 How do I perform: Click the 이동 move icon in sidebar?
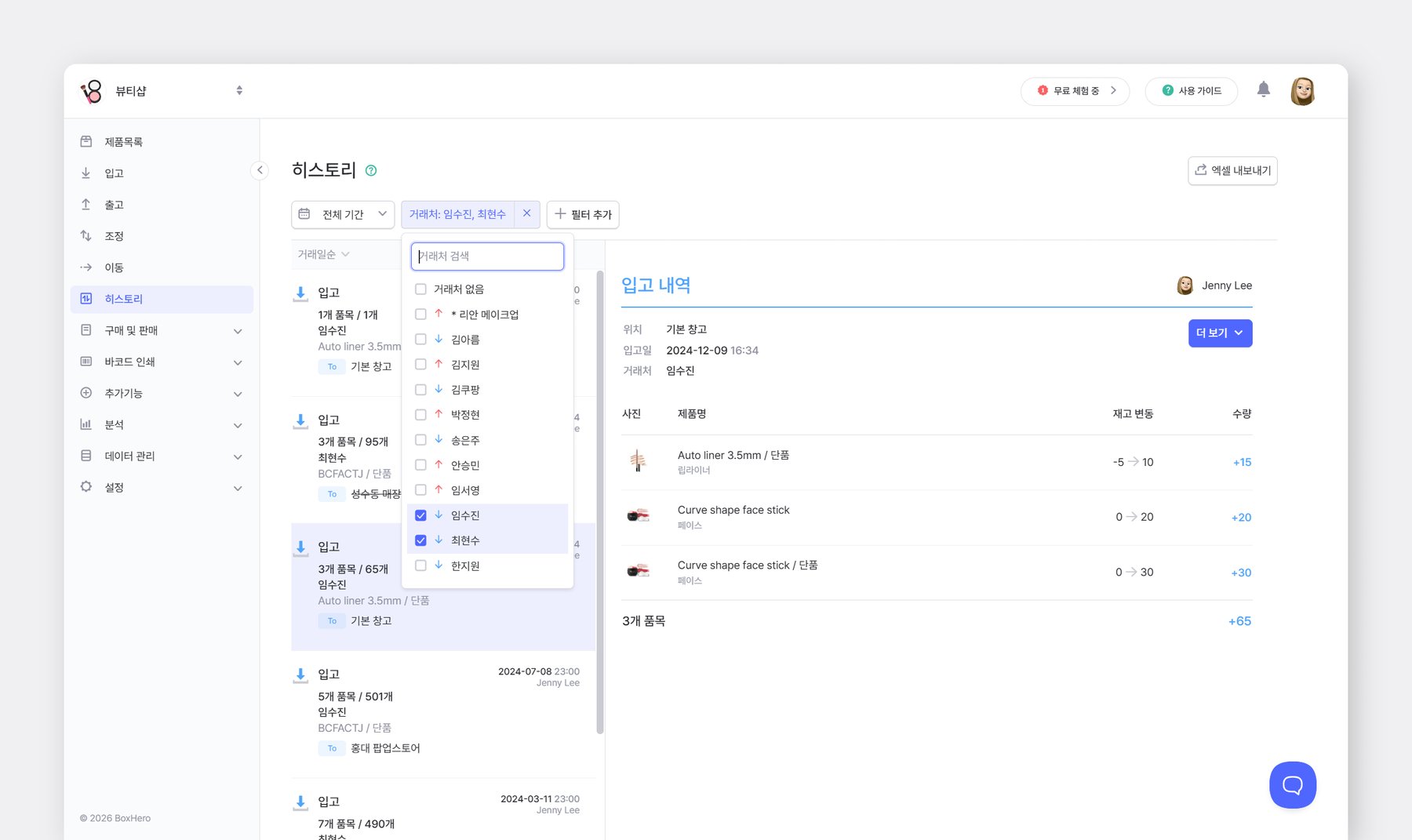click(x=86, y=267)
